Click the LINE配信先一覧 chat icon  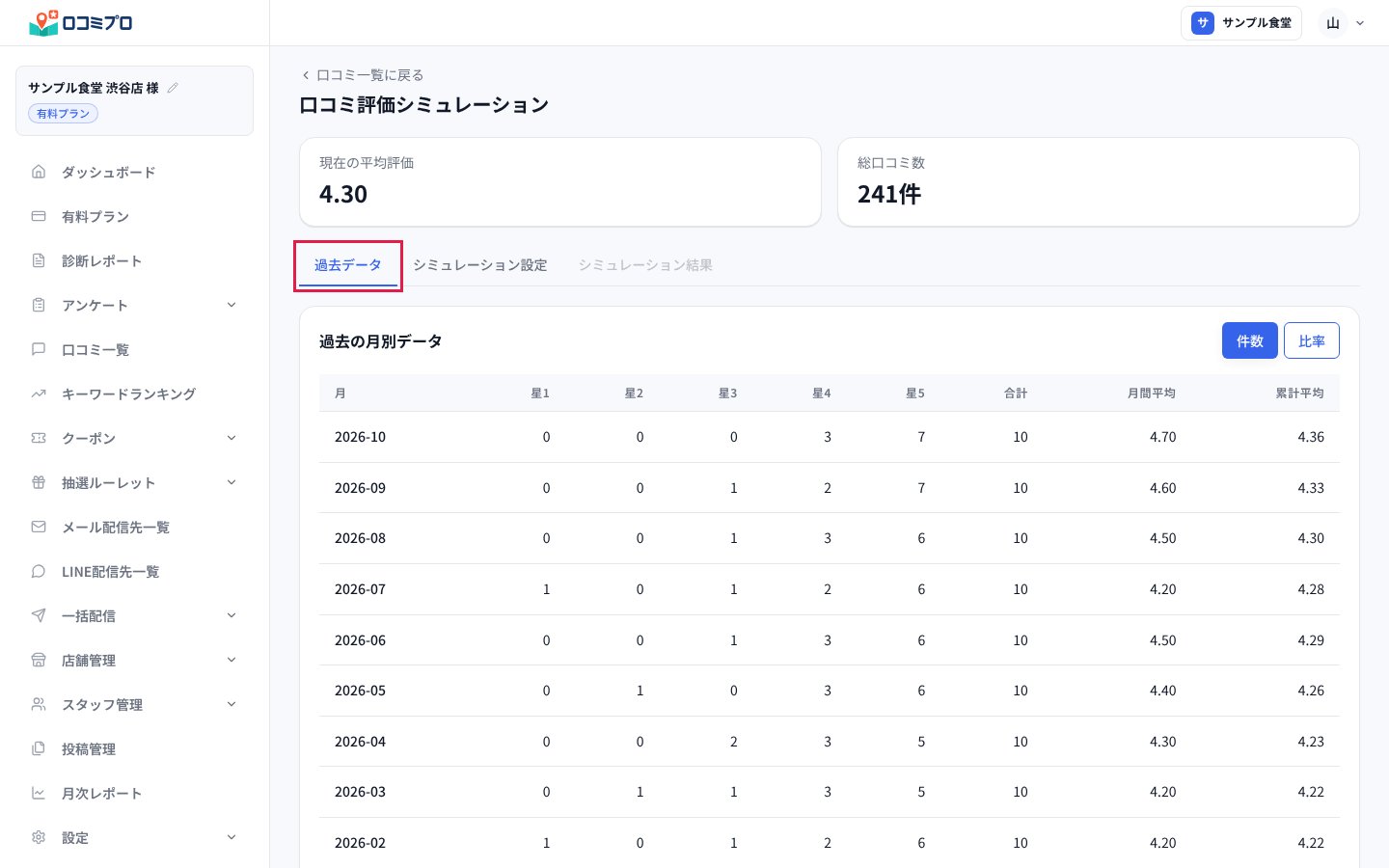[x=39, y=571]
